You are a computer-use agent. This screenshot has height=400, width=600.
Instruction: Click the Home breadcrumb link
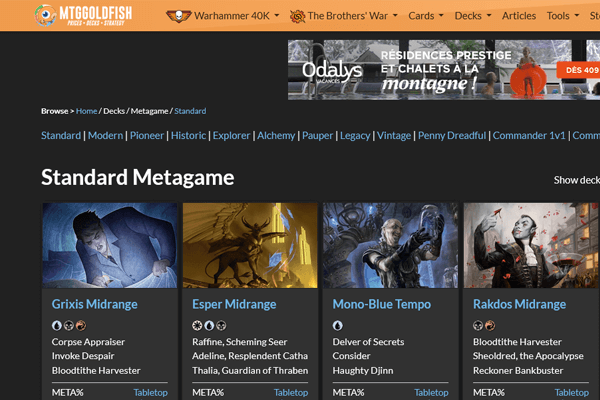tap(86, 111)
